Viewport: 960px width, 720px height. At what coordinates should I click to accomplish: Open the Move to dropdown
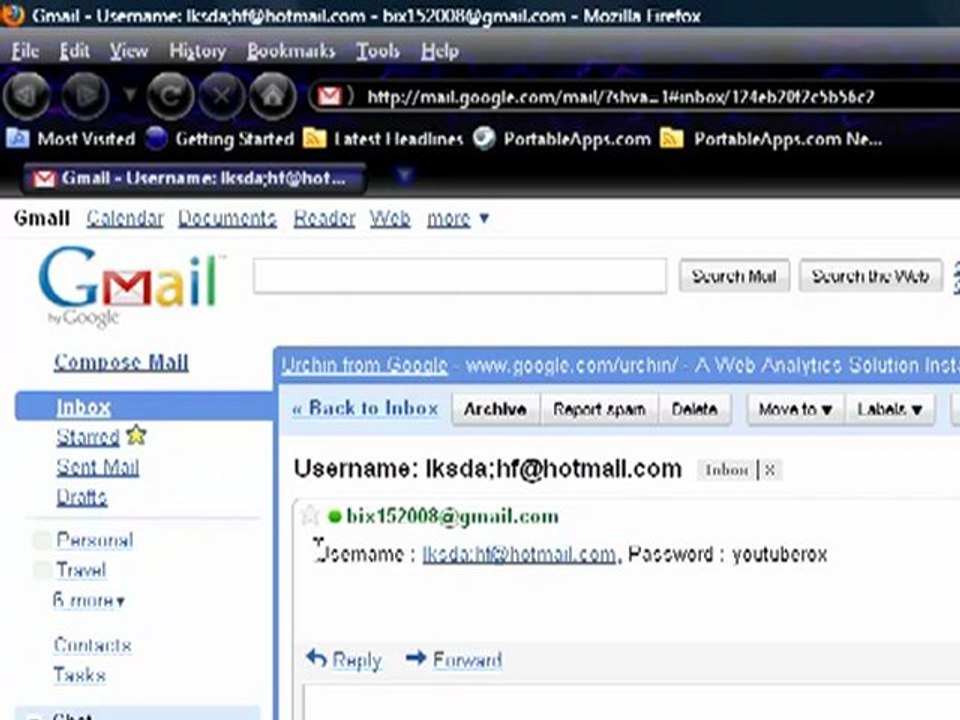795,408
